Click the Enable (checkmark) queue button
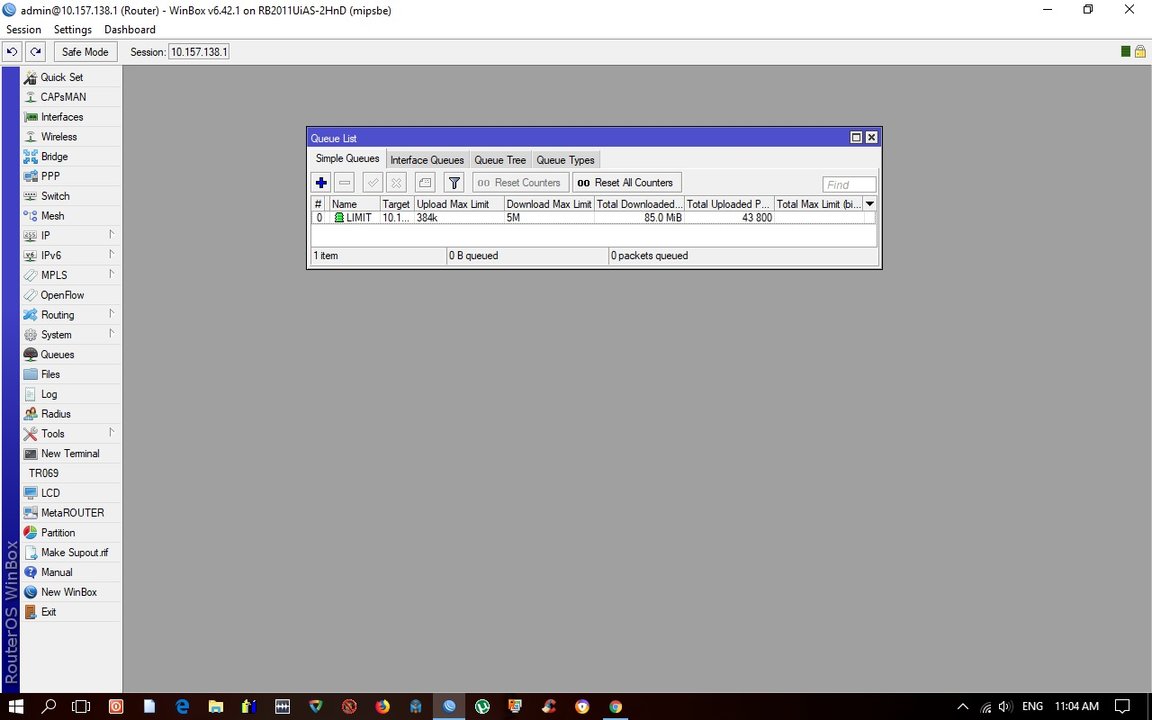 pos(372,183)
